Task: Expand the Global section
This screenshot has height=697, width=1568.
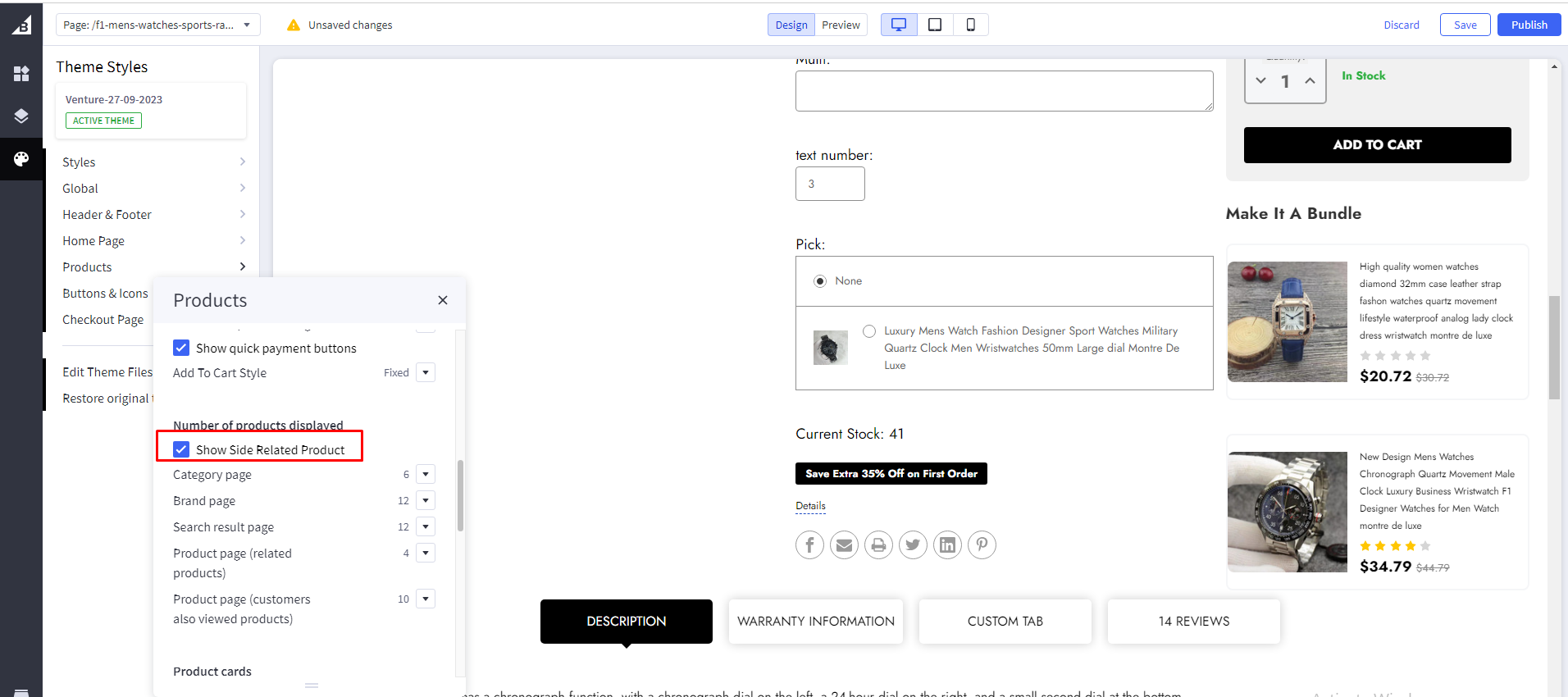Action: click(x=154, y=189)
